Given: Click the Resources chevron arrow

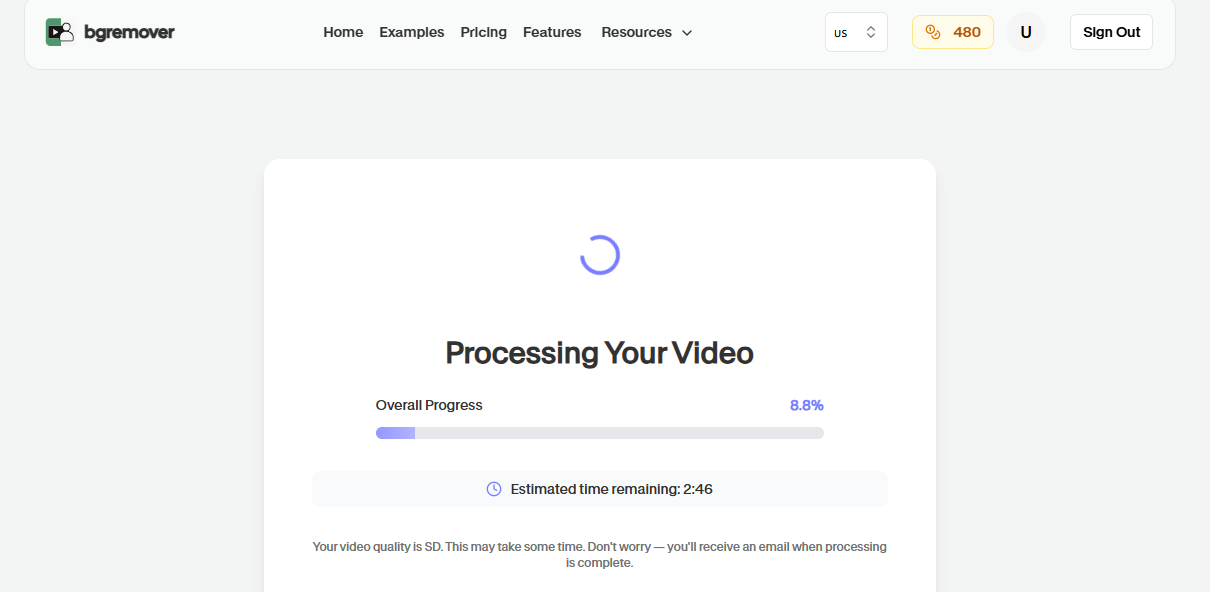Looking at the screenshot, I should point(686,33).
